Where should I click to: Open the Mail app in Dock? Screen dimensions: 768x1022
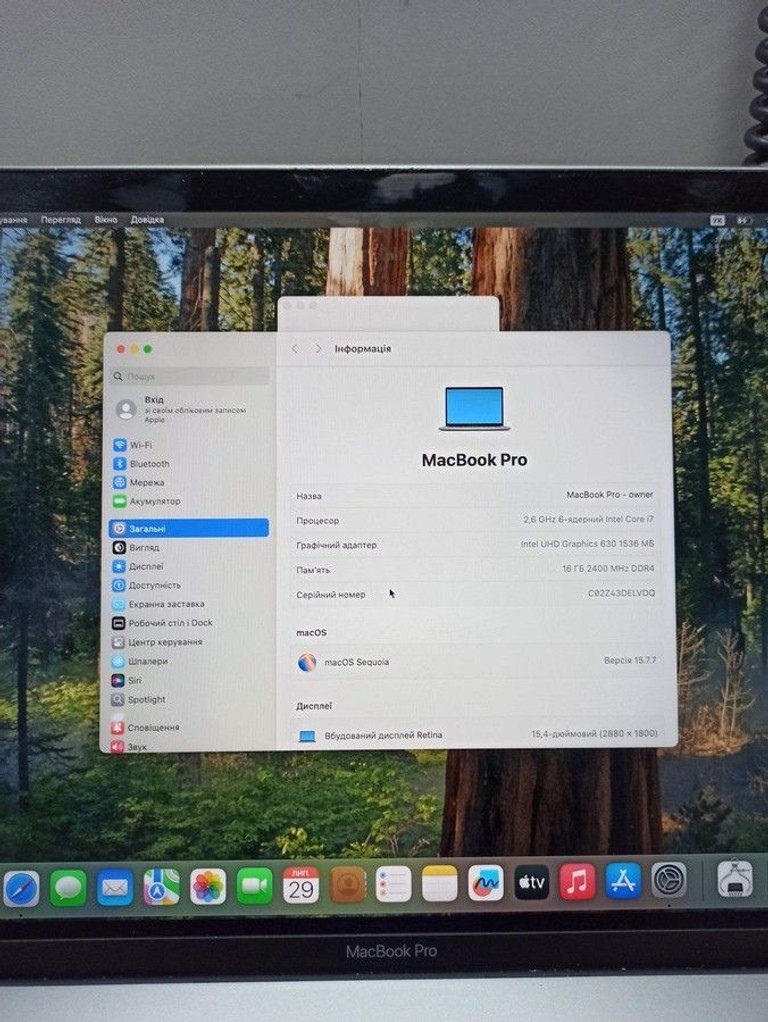coord(115,887)
